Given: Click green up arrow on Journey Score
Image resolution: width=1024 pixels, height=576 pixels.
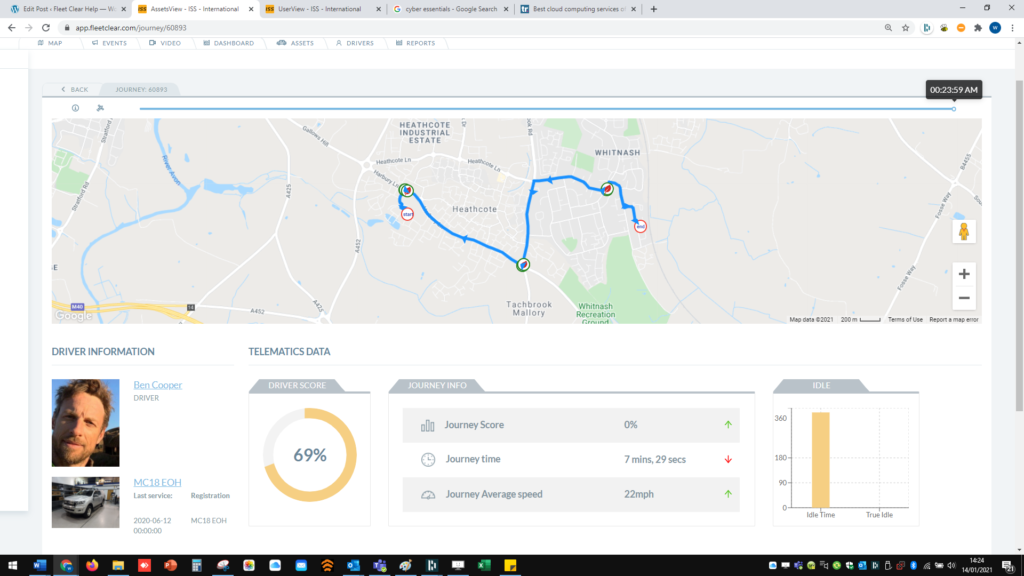Looking at the screenshot, I should [x=728, y=424].
